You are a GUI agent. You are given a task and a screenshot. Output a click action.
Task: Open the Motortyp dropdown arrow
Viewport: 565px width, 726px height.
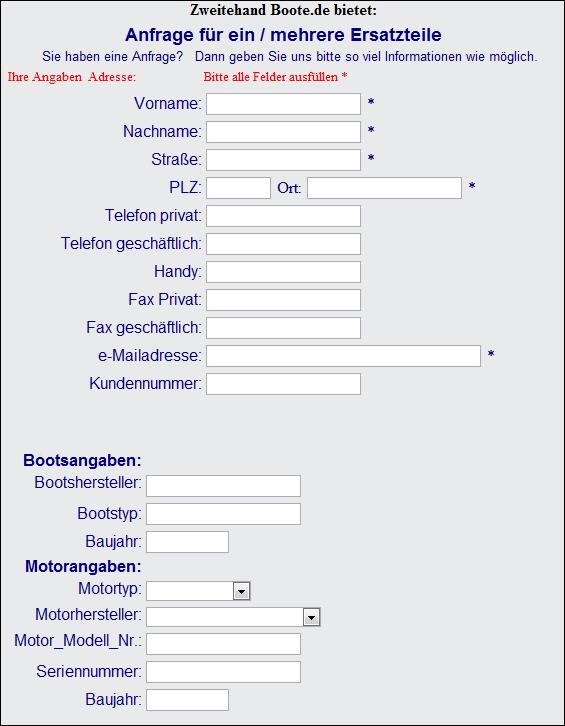(241, 591)
